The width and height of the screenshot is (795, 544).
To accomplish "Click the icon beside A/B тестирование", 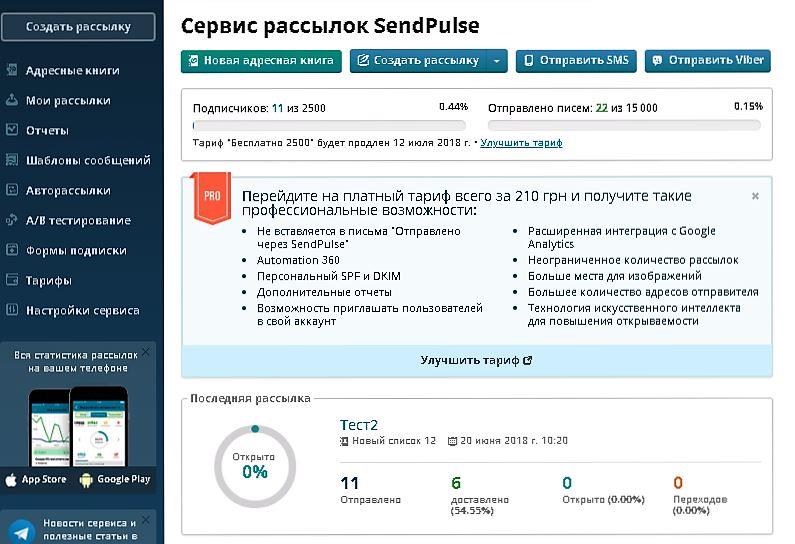I will click(12, 220).
